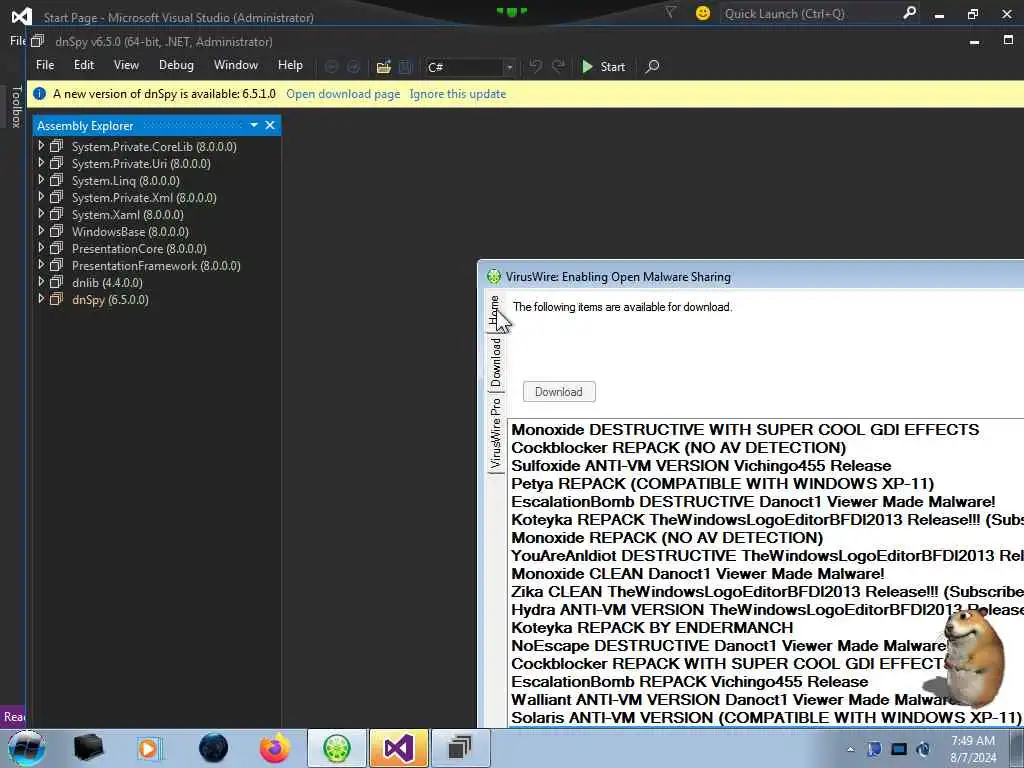Expand the System.Private.Xml node
The width and height of the screenshot is (1024, 768).
(x=41, y=197)
